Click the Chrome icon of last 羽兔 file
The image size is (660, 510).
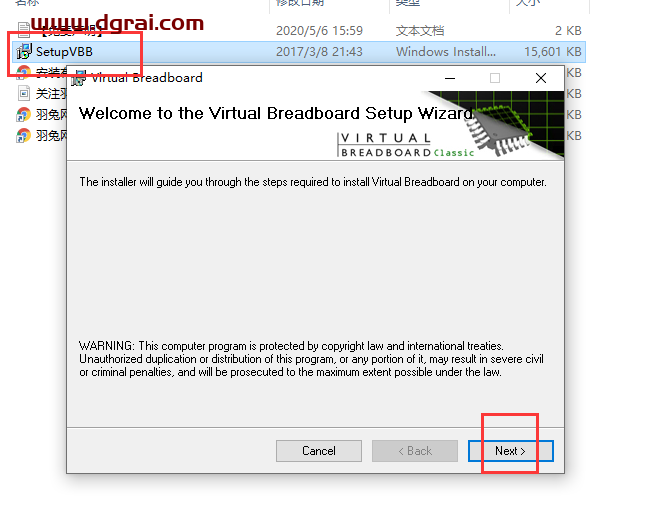pyautogui.click(x=23, y=135)
